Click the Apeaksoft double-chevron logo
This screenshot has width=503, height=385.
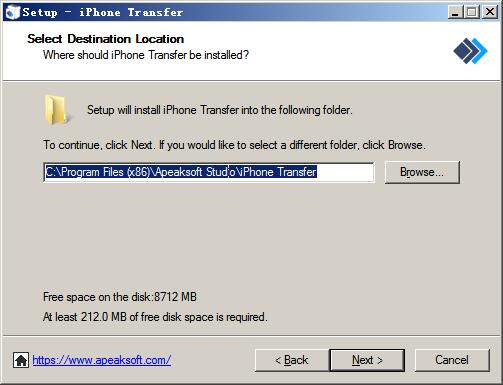point(470,51)
